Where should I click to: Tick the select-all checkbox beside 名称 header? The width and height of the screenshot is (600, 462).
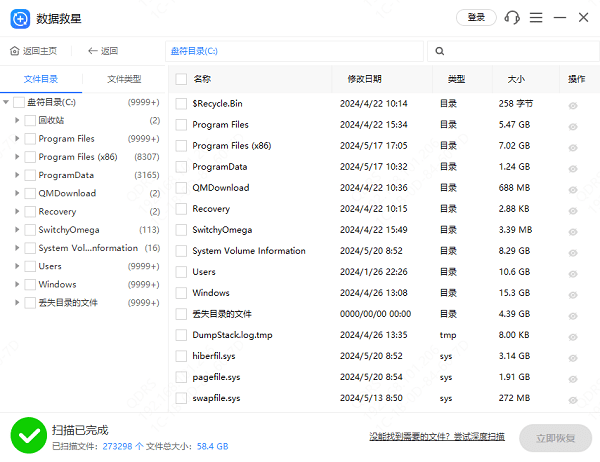click(181, 79)
